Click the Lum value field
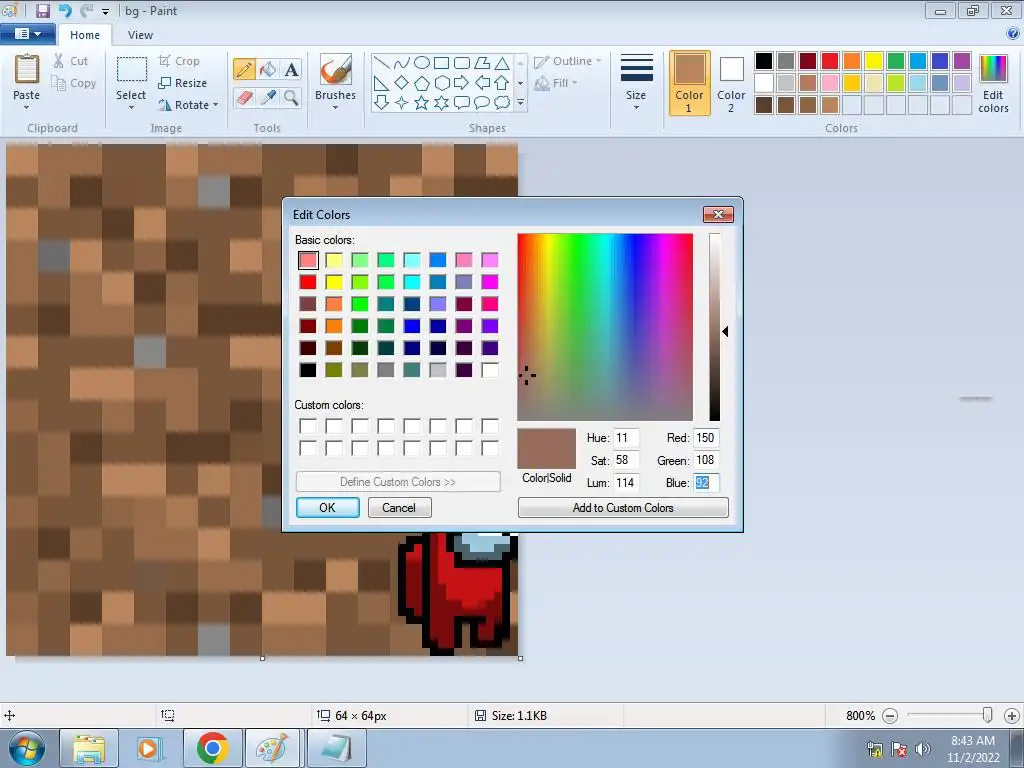The height and width of the screenshot is (768, 1024). (626, 483)
